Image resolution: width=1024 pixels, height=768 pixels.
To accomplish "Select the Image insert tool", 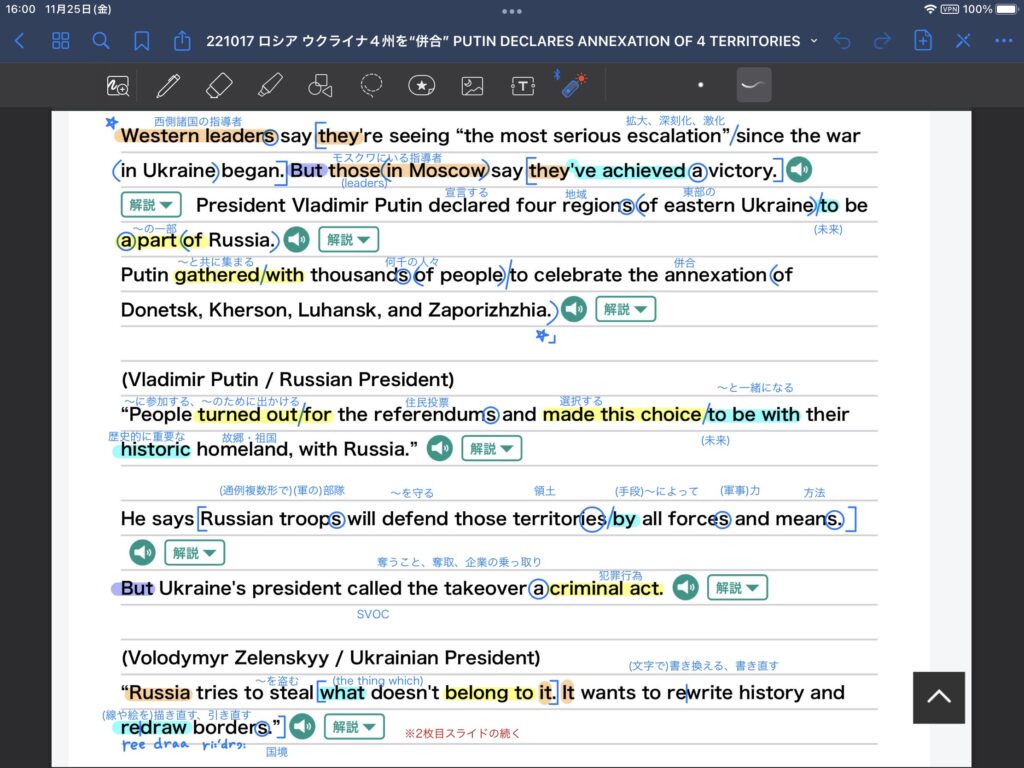I will [x=472, y=86].
